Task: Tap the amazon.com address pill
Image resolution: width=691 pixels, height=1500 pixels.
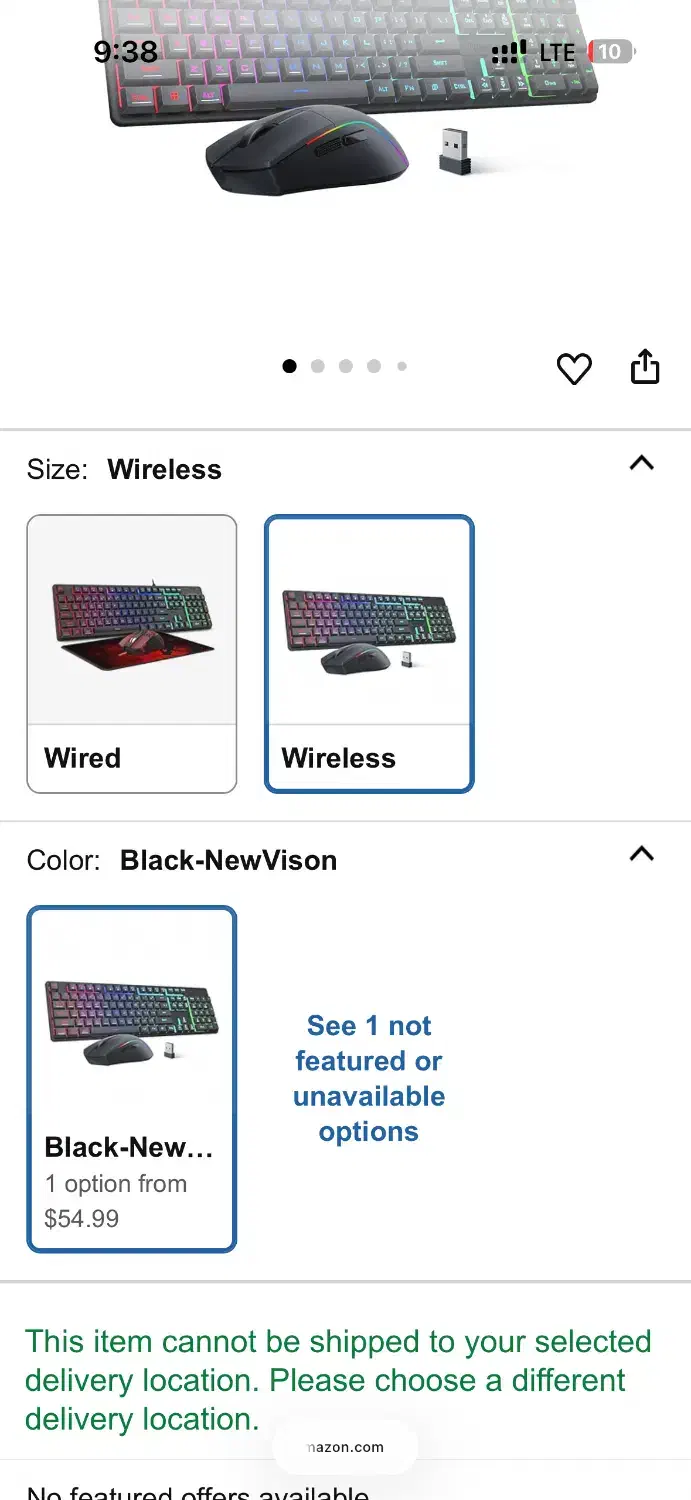Action: [345, 1447]
